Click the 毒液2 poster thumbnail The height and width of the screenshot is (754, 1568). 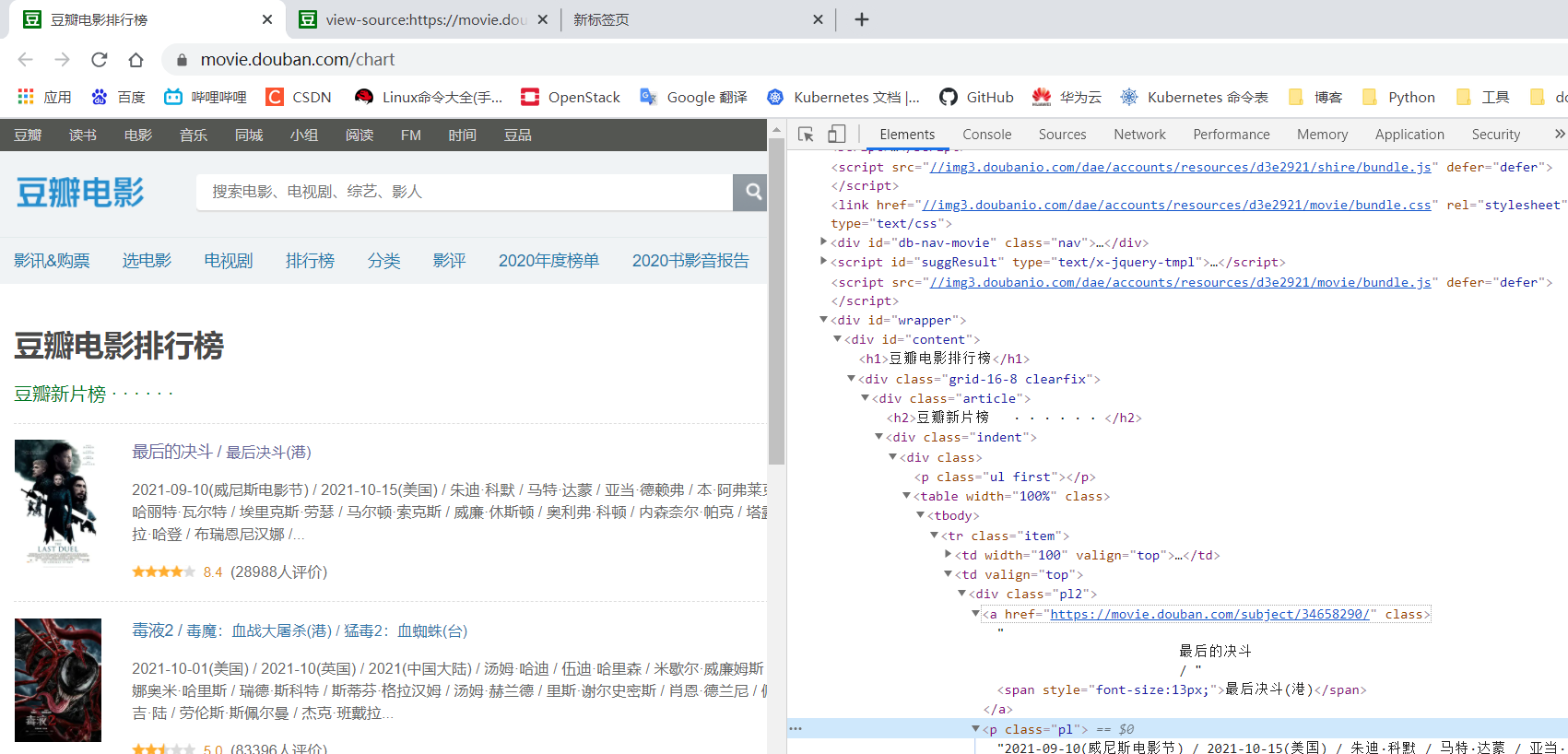click(57, 680)
